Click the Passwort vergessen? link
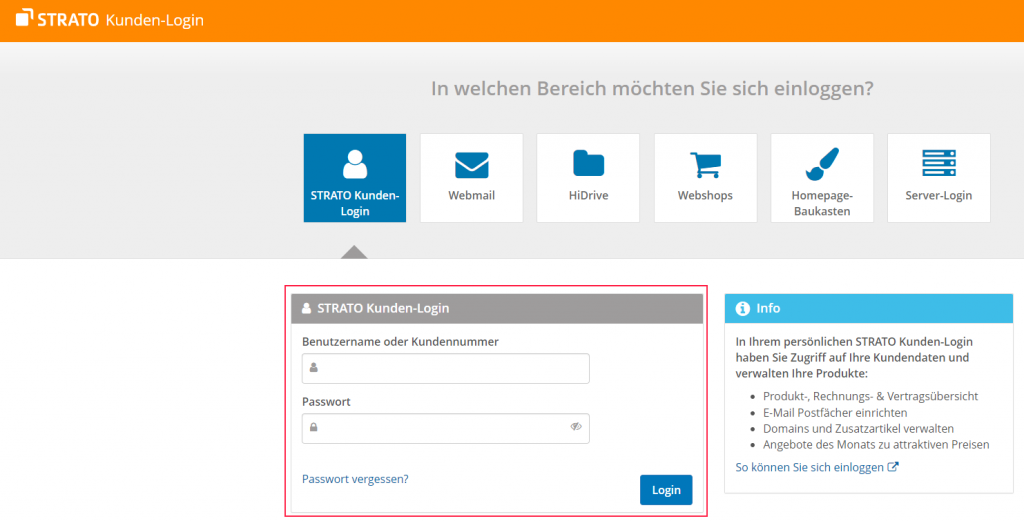This screenshot has height=521, width=1024. click(x=355, y=479)
